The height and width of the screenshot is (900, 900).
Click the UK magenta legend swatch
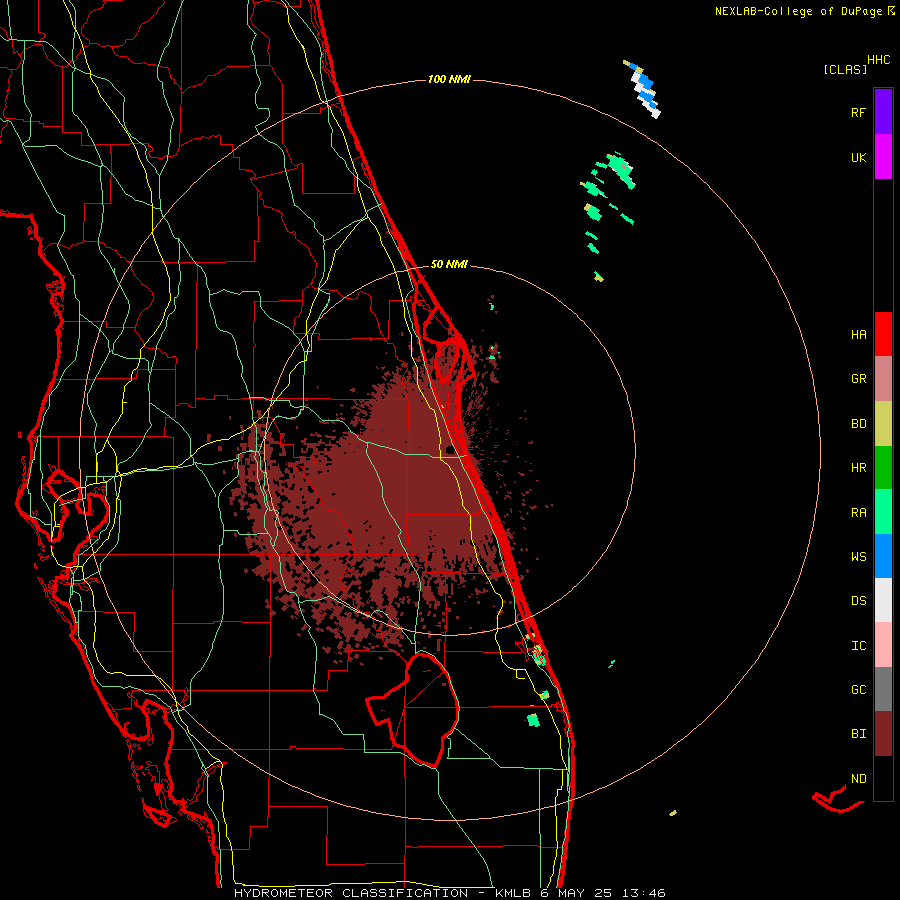click(x=883, y=157)
